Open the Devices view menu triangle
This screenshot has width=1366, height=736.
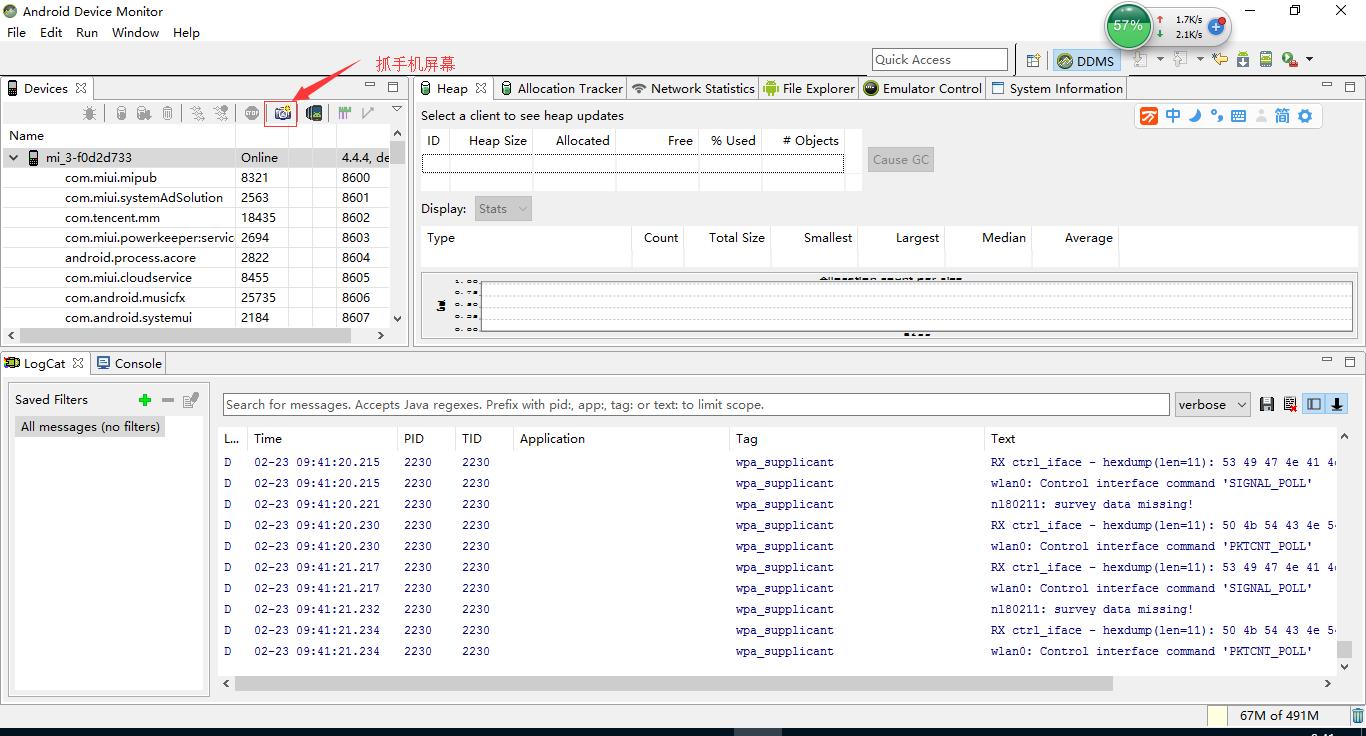click(397, 109)
